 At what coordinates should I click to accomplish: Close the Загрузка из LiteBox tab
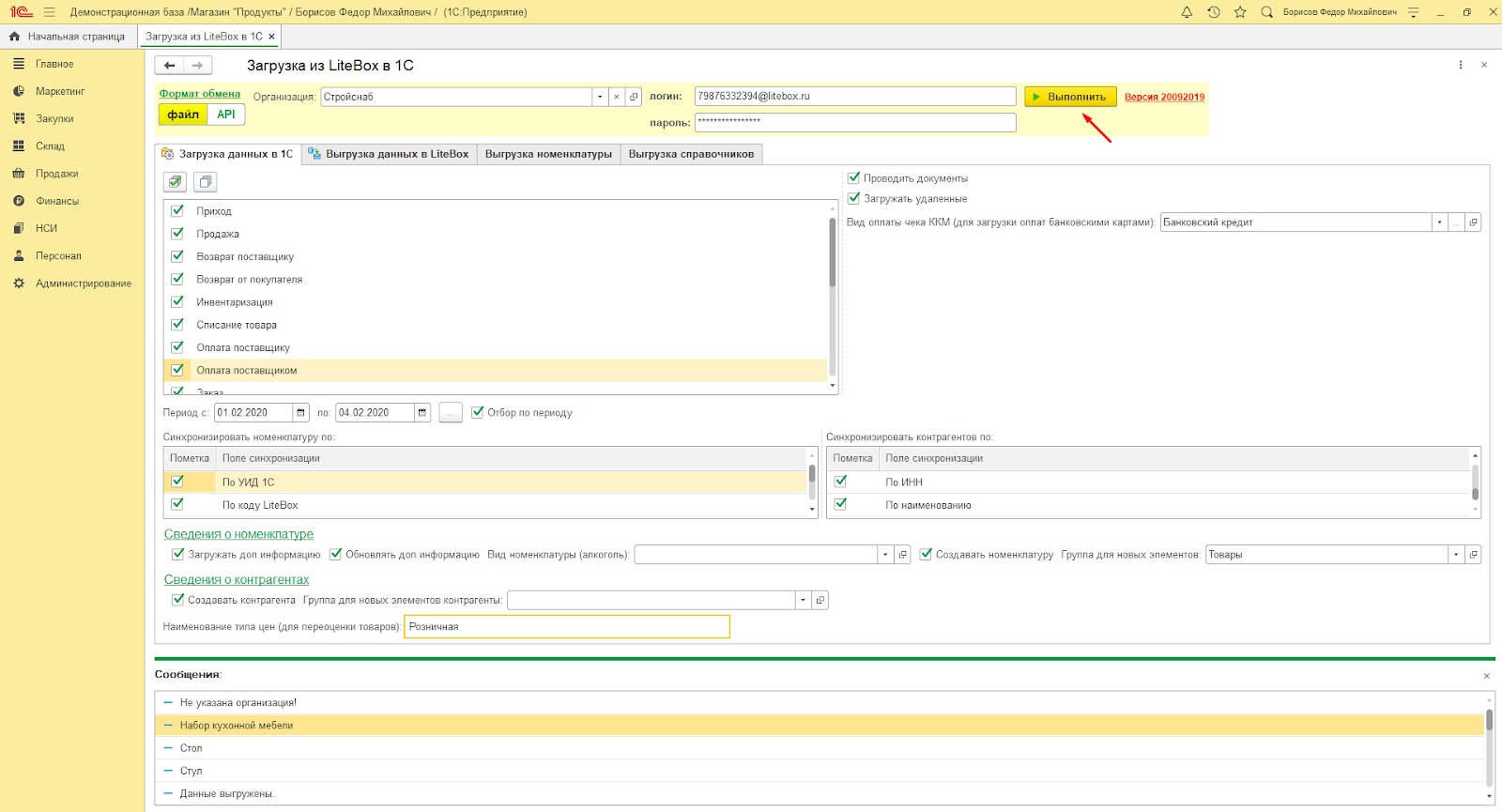click(271, 37)
